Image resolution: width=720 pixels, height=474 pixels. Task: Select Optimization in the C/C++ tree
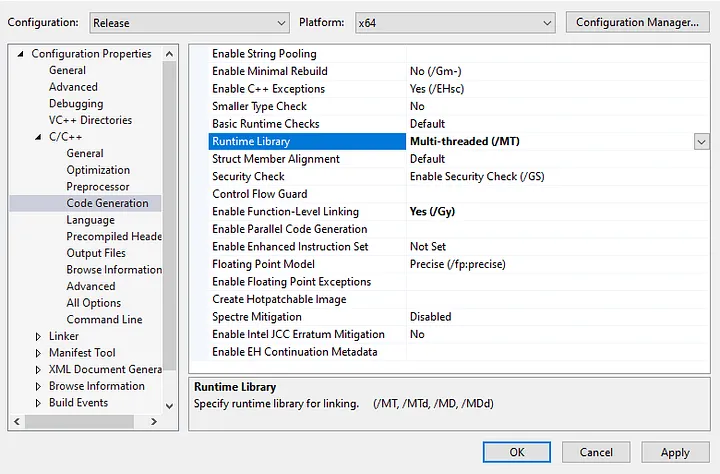coord(98,170)
